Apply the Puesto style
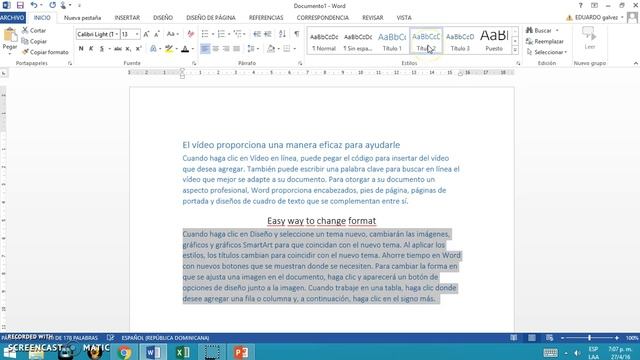Screen dimensions: 640x360 494,41
